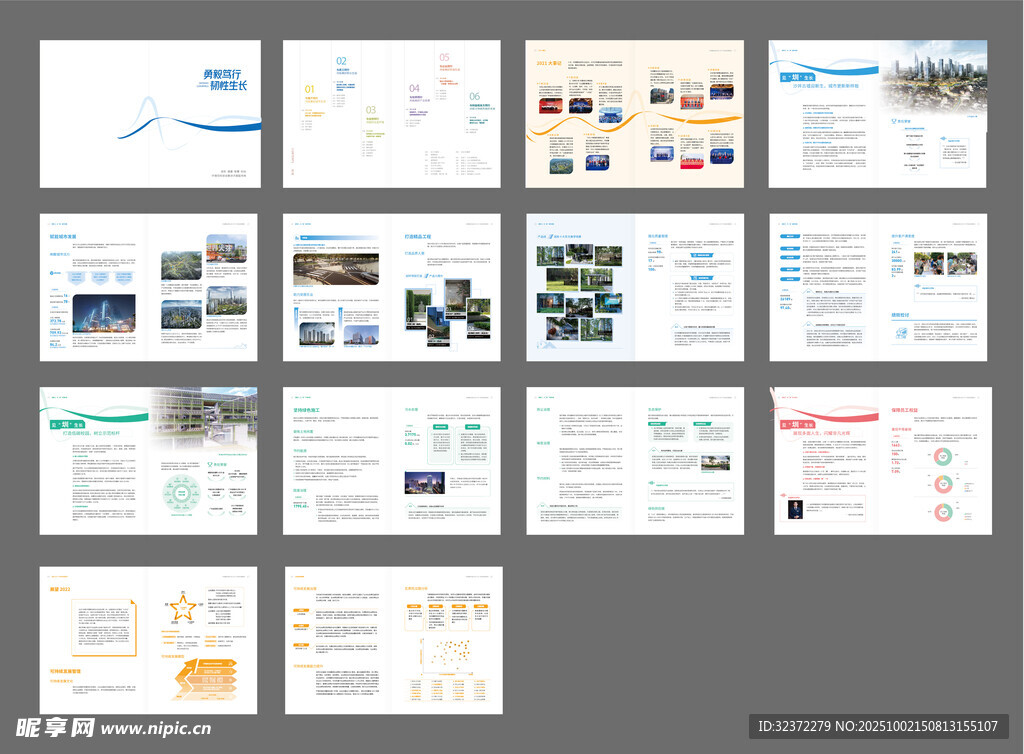Select the green garden photo grid spread

[x=635, y=286]
